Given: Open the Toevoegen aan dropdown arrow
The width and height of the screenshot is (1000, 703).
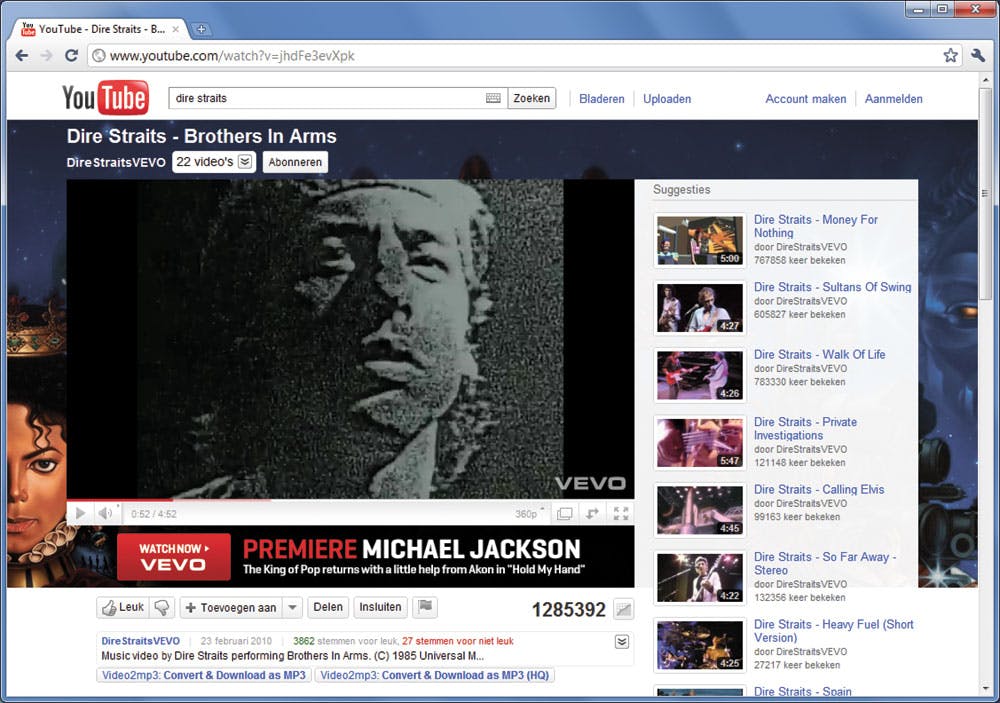Looking at the screenshot, I should (292, 607).
